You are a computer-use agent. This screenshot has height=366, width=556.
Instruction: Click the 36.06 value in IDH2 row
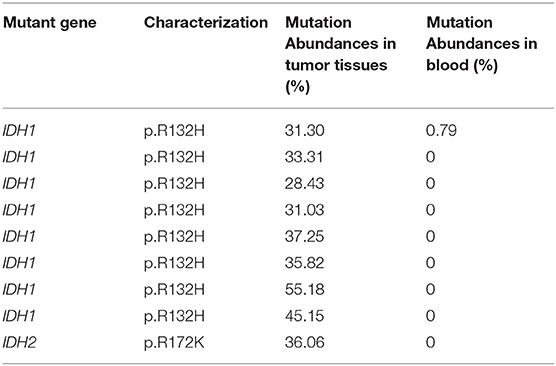pyautogui.click(x=304, y=342)
